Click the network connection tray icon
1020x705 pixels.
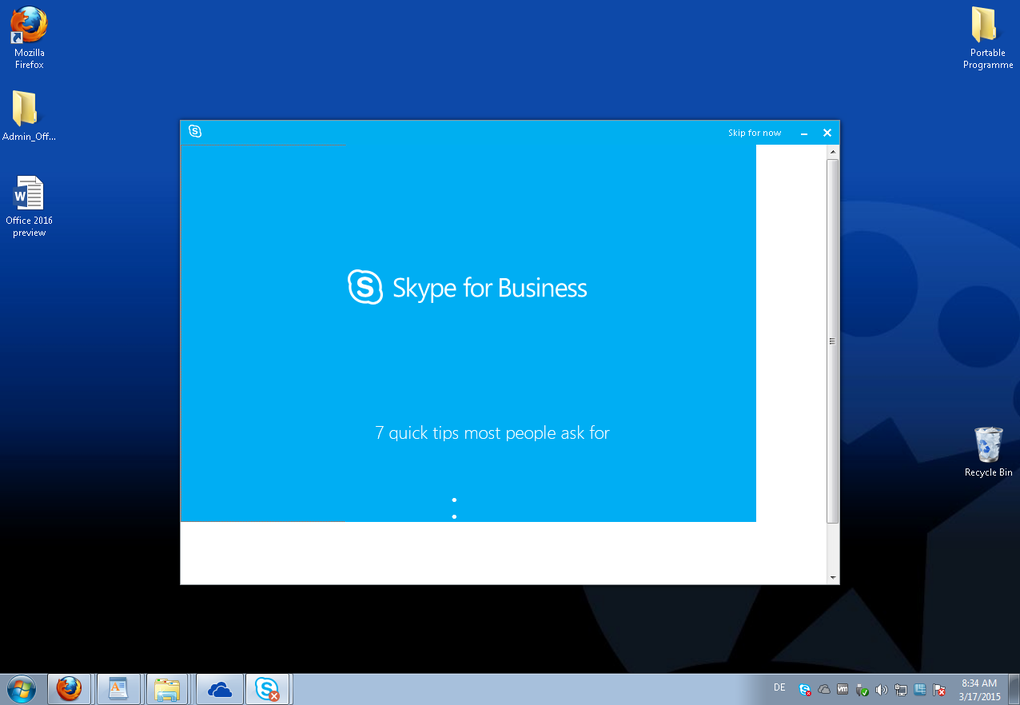(x=901, y=690)
